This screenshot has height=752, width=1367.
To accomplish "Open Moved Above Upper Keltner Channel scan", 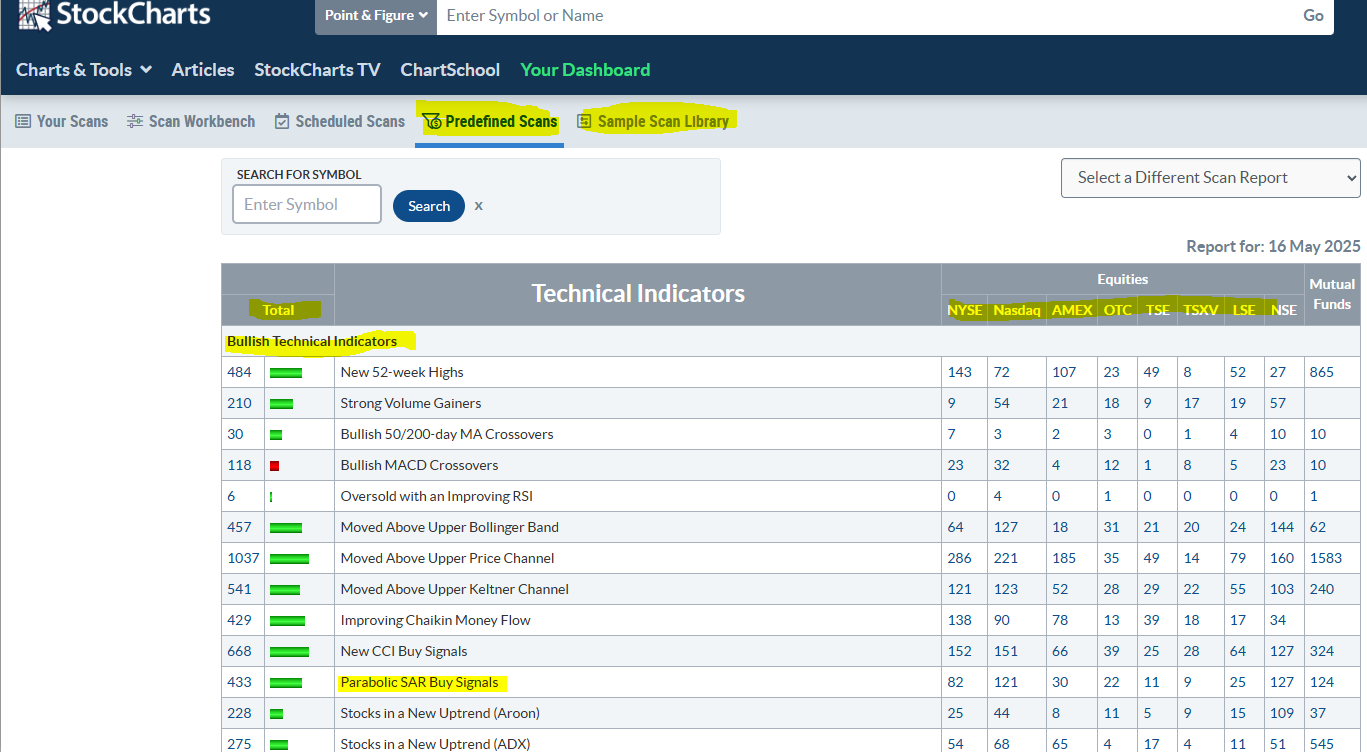I will pyautogui.click(x=455, y=589).
